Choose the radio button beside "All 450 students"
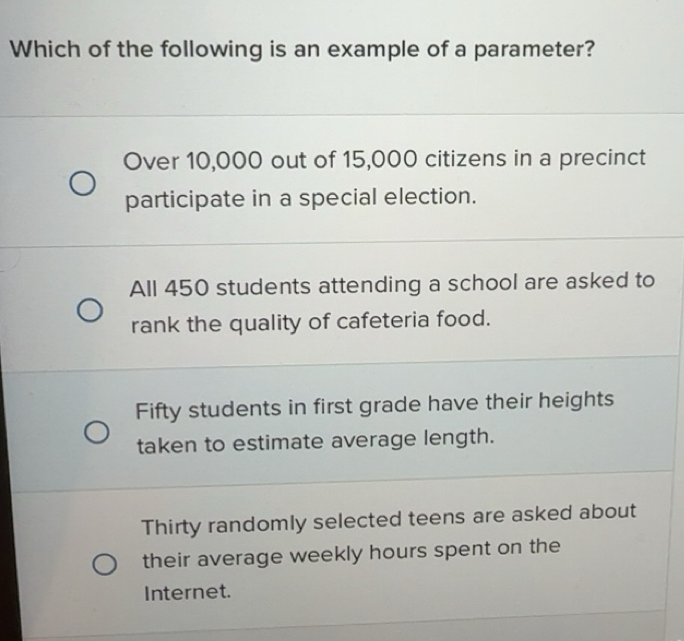The width and height of the screenshot is (684, 641). [89, 309]
